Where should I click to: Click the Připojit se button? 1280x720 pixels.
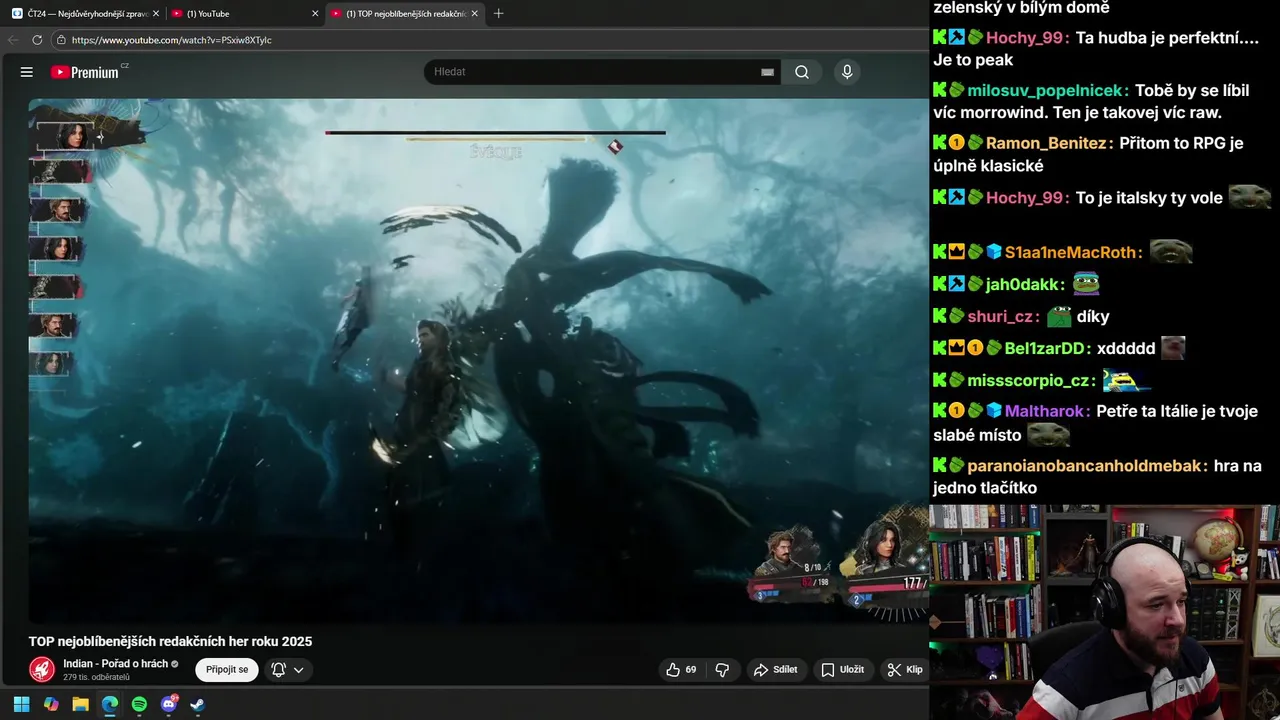[x=227, y=669]
